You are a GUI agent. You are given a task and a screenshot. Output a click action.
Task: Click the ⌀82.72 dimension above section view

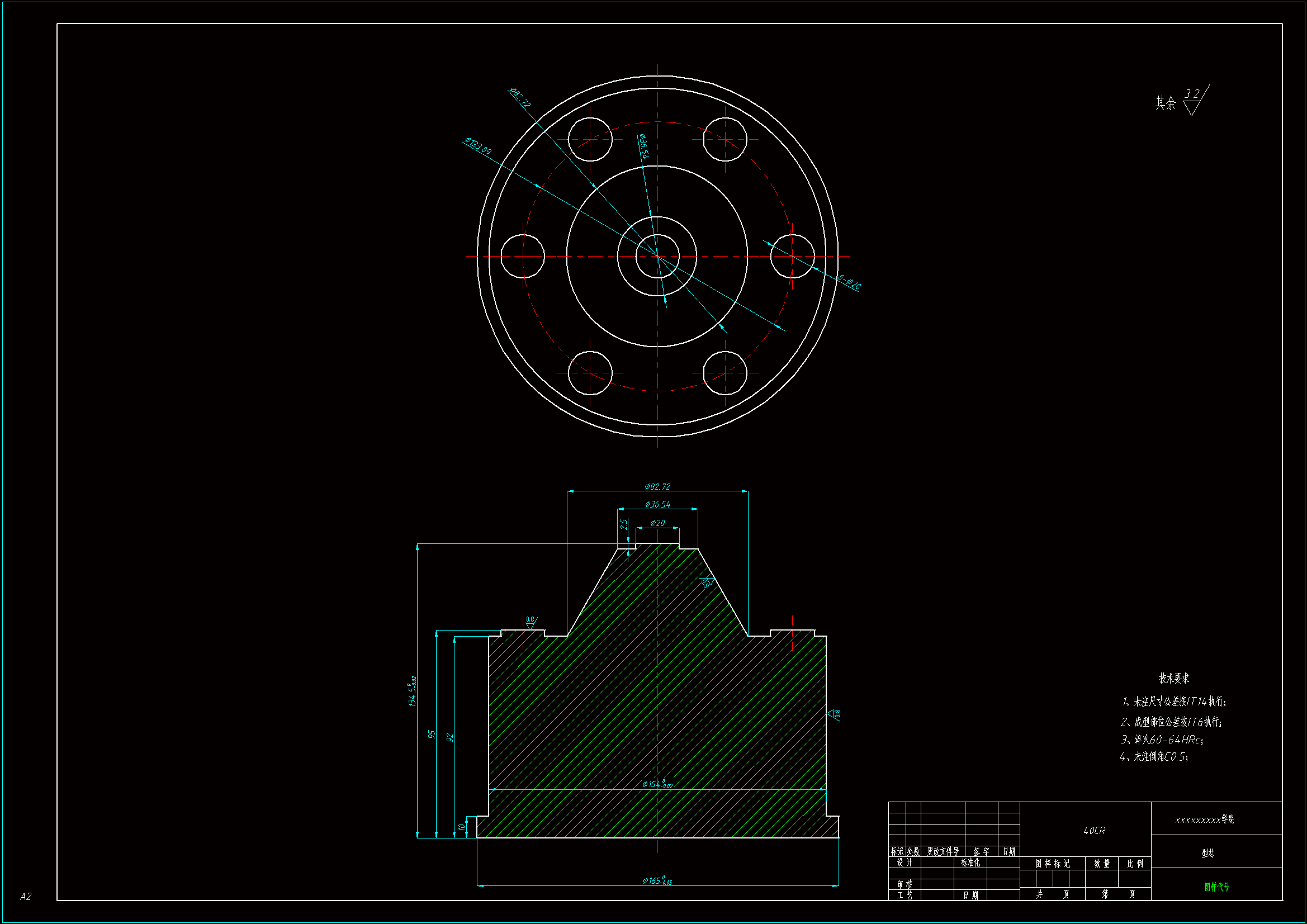(657, 486)
